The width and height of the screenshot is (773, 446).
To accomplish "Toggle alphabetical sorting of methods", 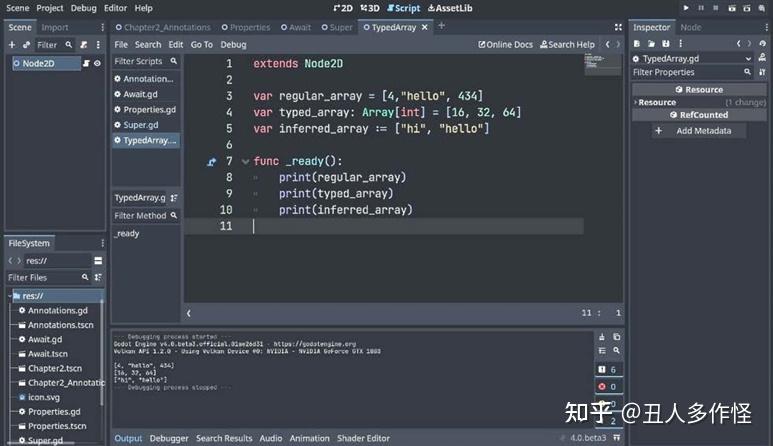I will [x=174, y=198].
